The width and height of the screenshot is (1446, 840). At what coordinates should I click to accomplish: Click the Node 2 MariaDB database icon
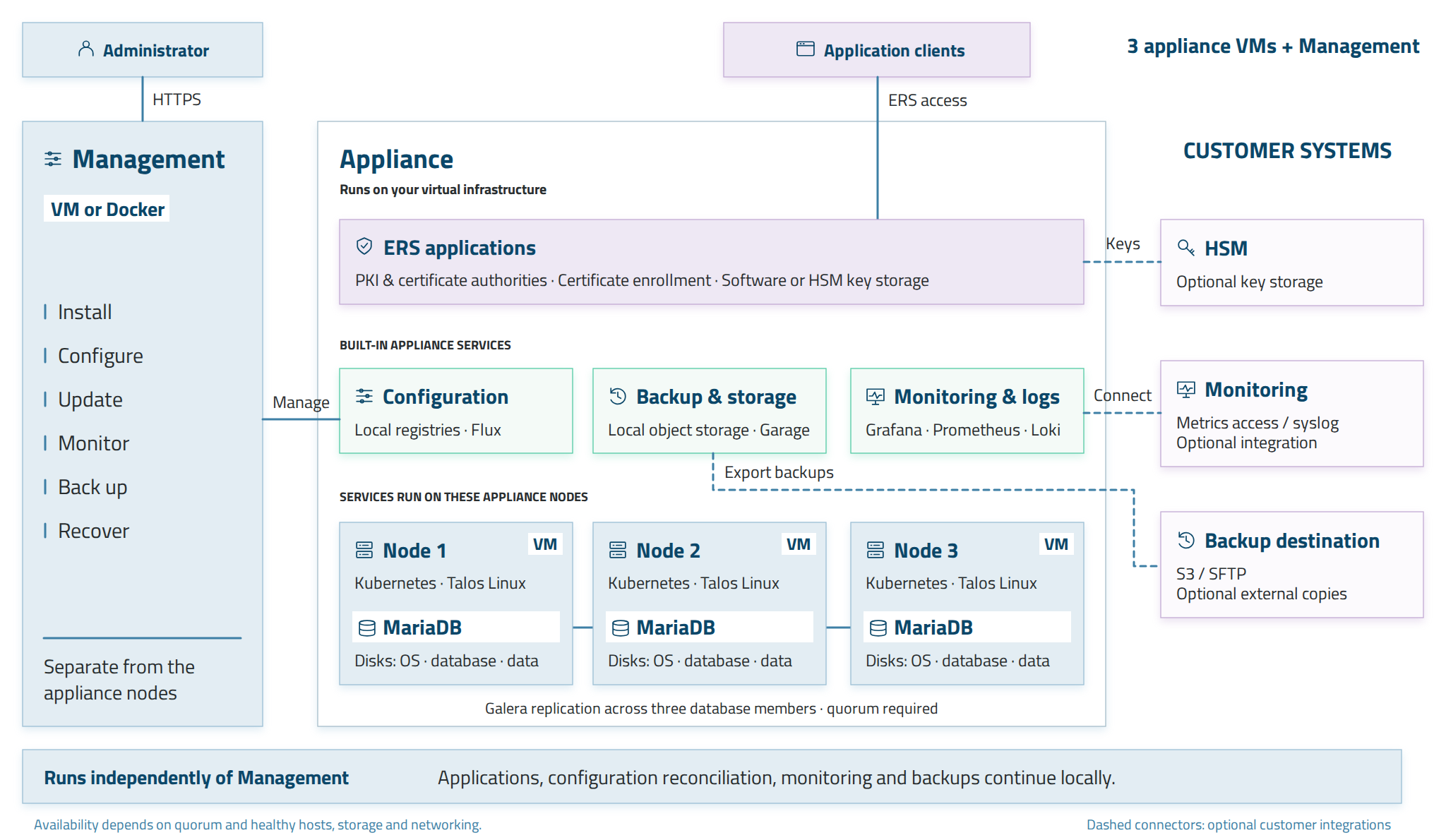coord(621,628)
